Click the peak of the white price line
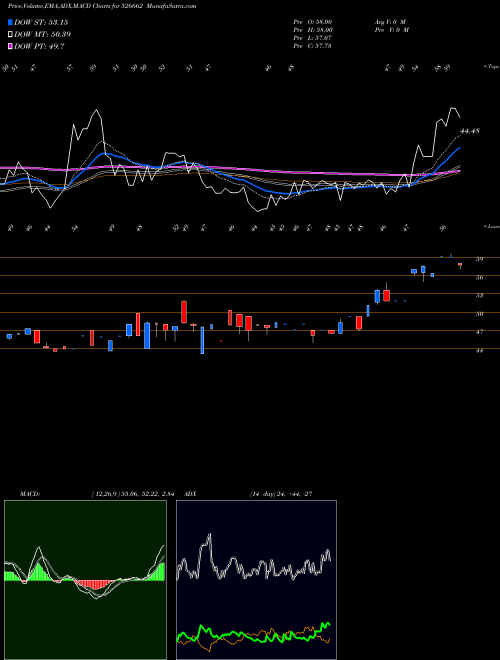This screenshot has width=500, height=660. [452, 108]
